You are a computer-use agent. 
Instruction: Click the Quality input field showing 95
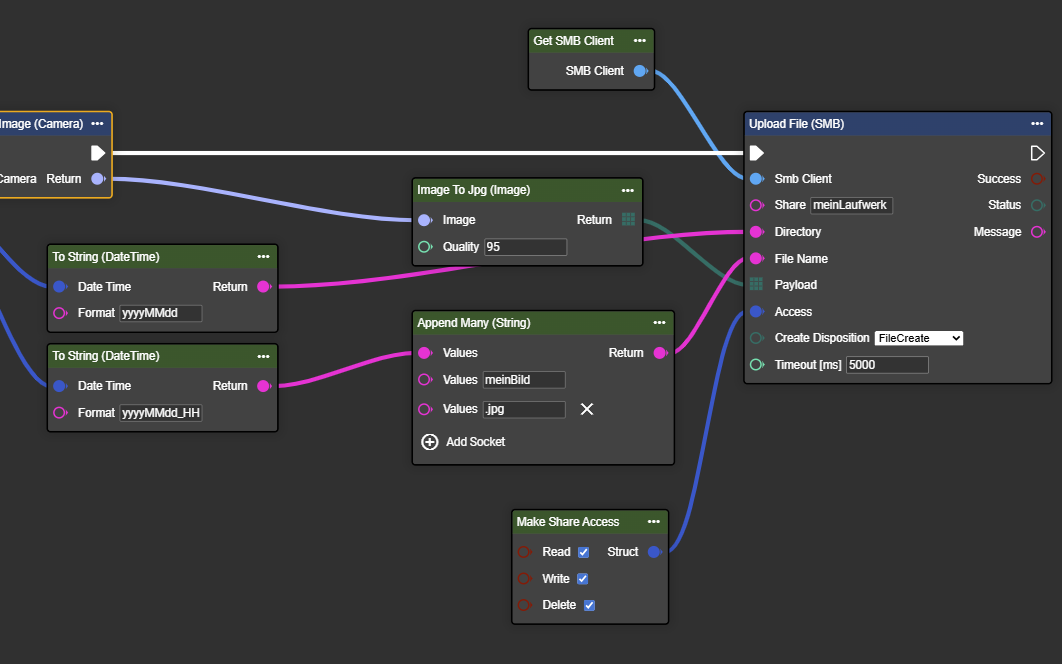tap(525, 247)
